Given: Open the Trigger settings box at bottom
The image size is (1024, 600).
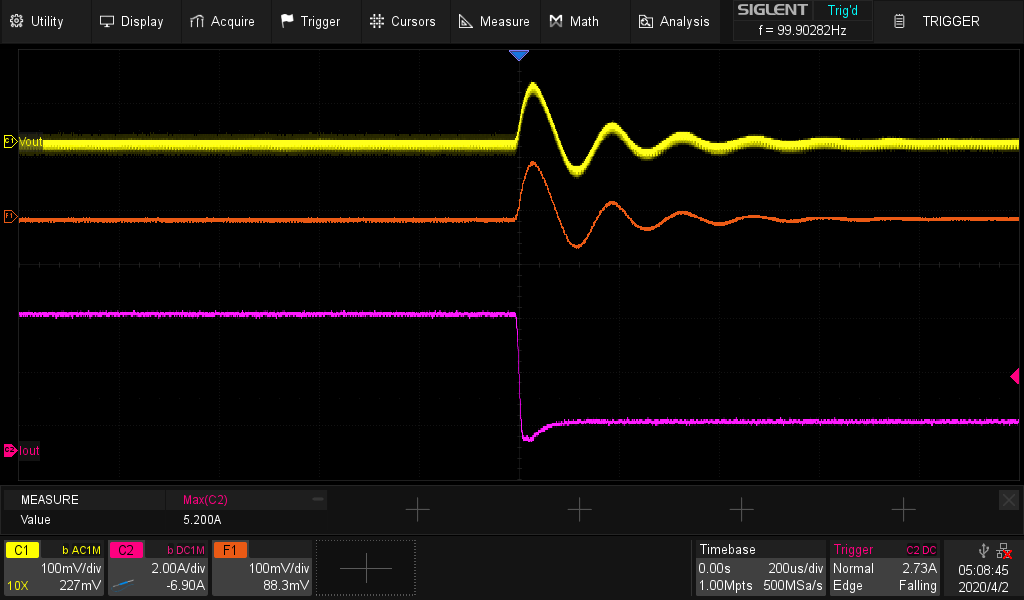Looking at the screenshot, I should tap(885, 568).
